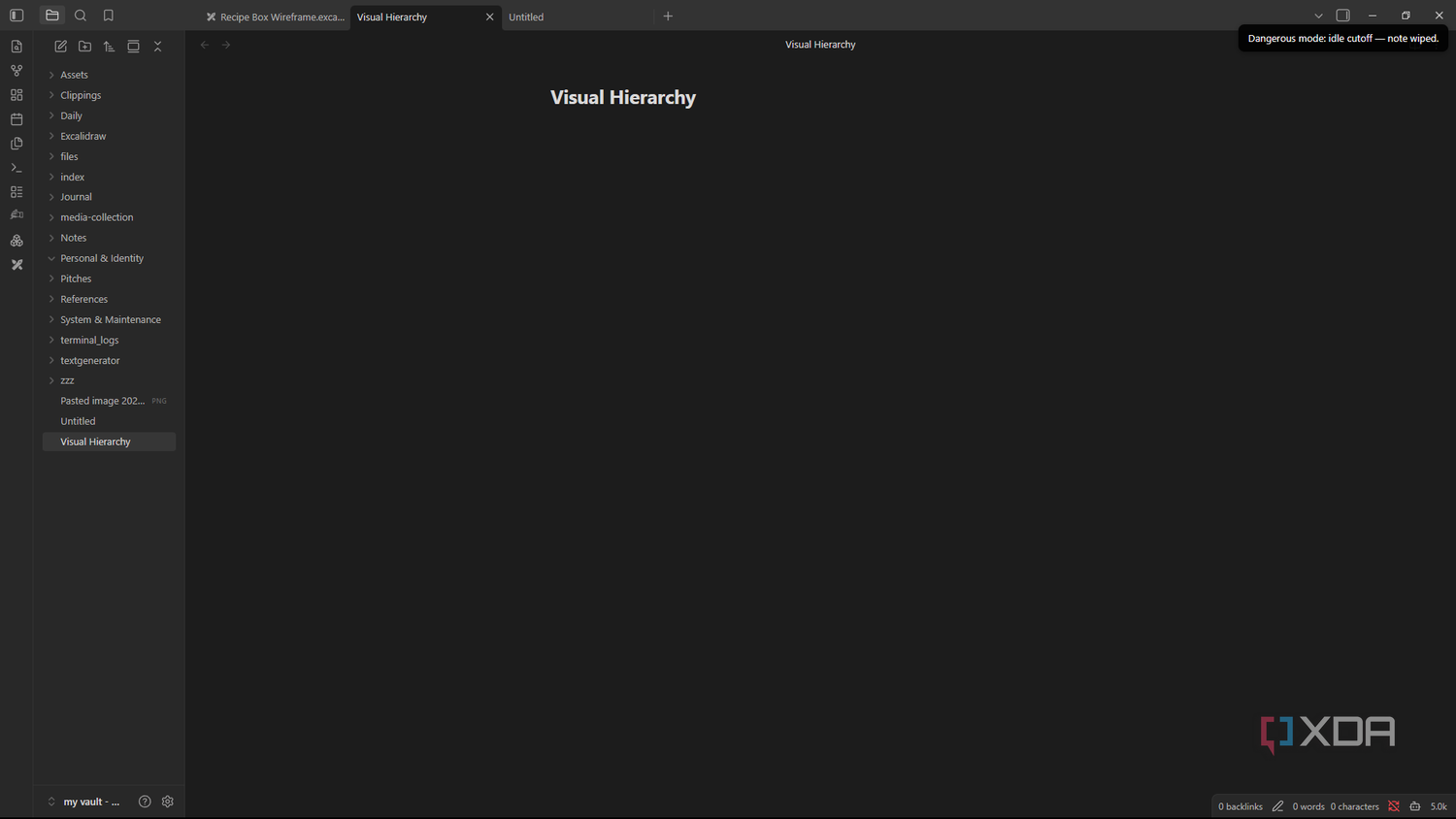Navigate back with the left arrow
This screenshot has height=819, width=1456.
(205, 45)
